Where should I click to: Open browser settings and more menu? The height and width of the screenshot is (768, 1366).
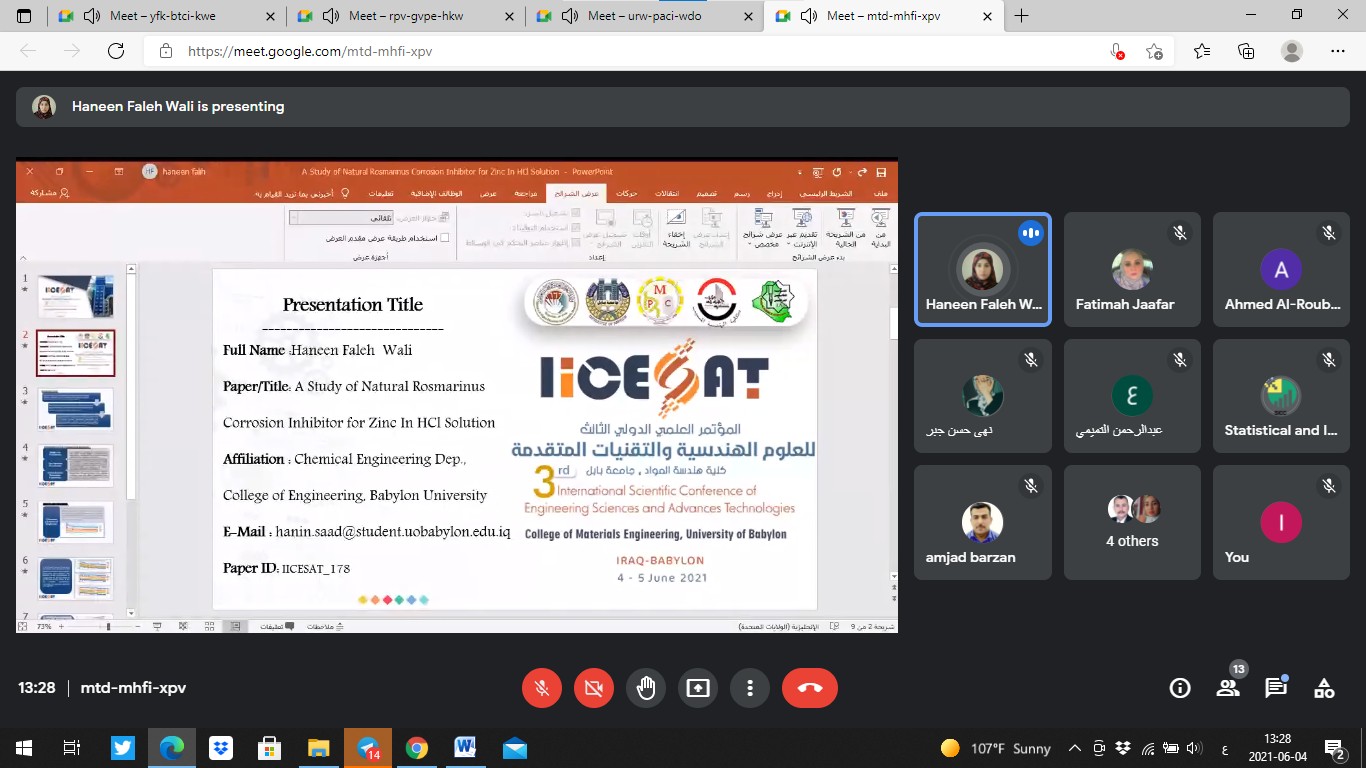pyautogui.click(x=1338, y=51)
